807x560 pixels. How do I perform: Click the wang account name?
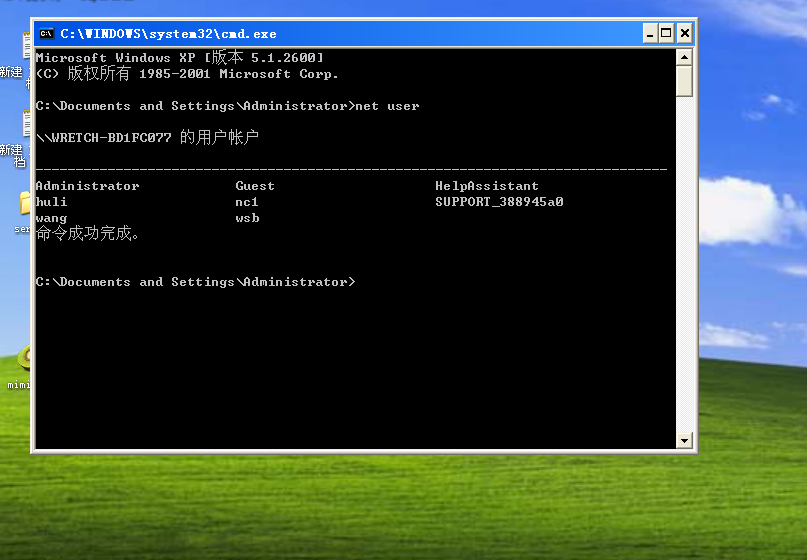[51, 218]
